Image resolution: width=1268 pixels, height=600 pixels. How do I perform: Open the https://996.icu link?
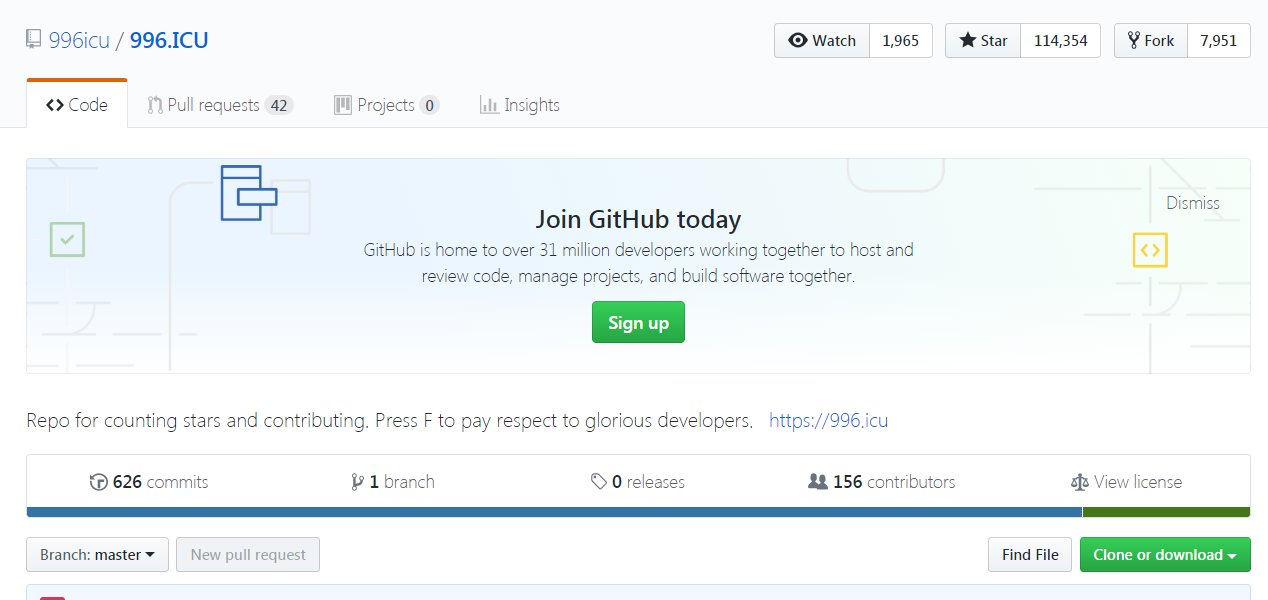(x=828, y=421)
